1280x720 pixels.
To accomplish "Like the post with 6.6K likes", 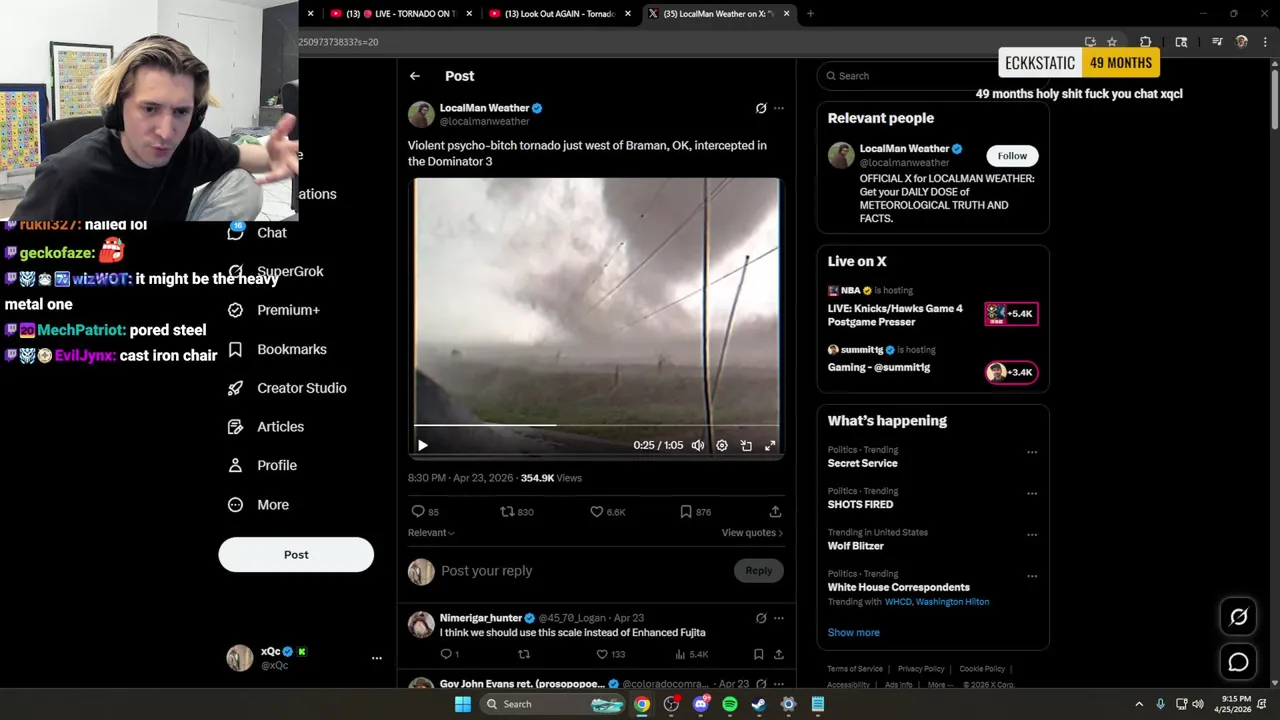I will [x=596, y=512].
